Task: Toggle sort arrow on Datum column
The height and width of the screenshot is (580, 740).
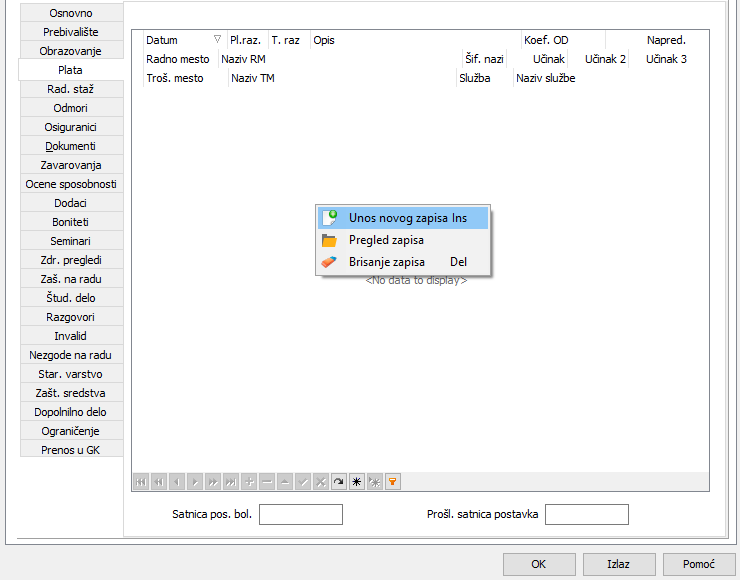Action: 217,40
